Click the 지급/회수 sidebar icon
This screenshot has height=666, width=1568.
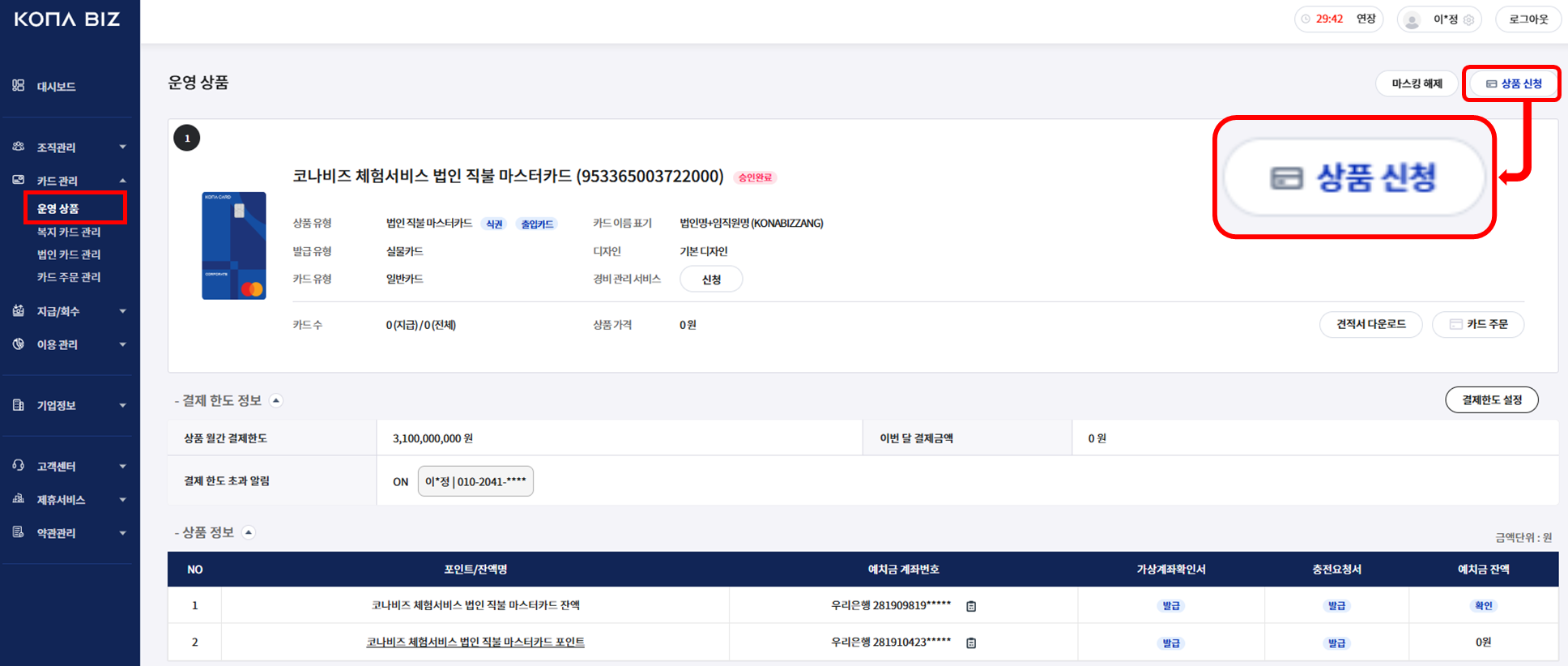[18, 310]
